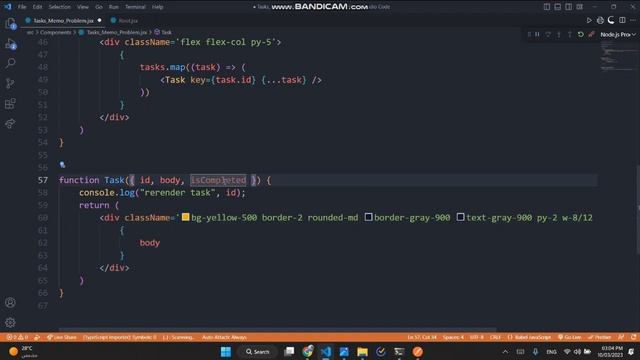This screenshot has height=360, width=640.
Task: Click the isCompleted parameter on line 57
Action: pyautogui.click(x=218, y=180)
